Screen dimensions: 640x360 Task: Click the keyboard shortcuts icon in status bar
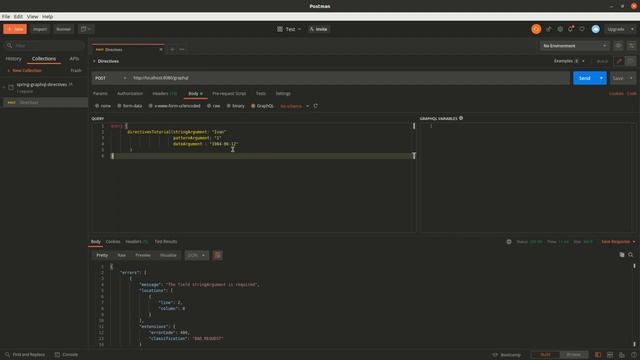[622, 355]
